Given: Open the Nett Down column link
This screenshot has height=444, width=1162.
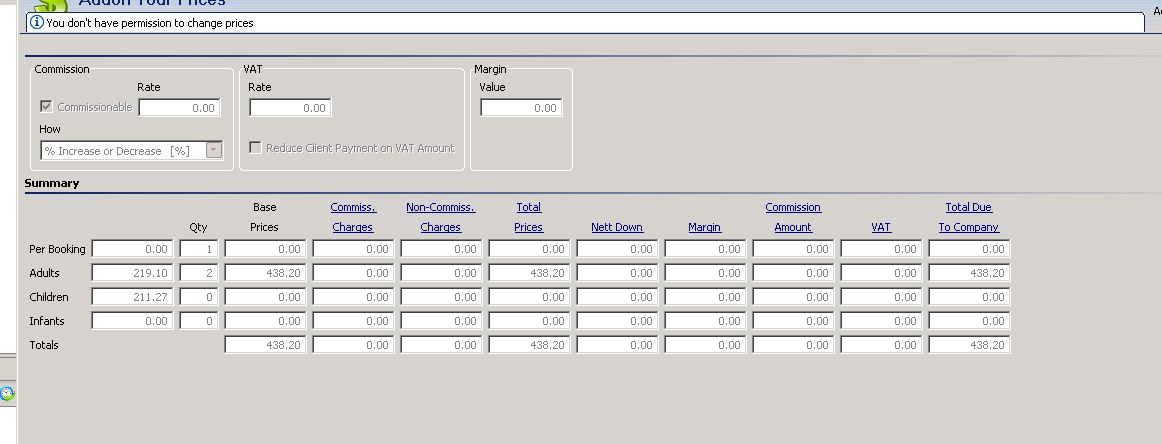Looking at the screenshot, I should 617,227.
